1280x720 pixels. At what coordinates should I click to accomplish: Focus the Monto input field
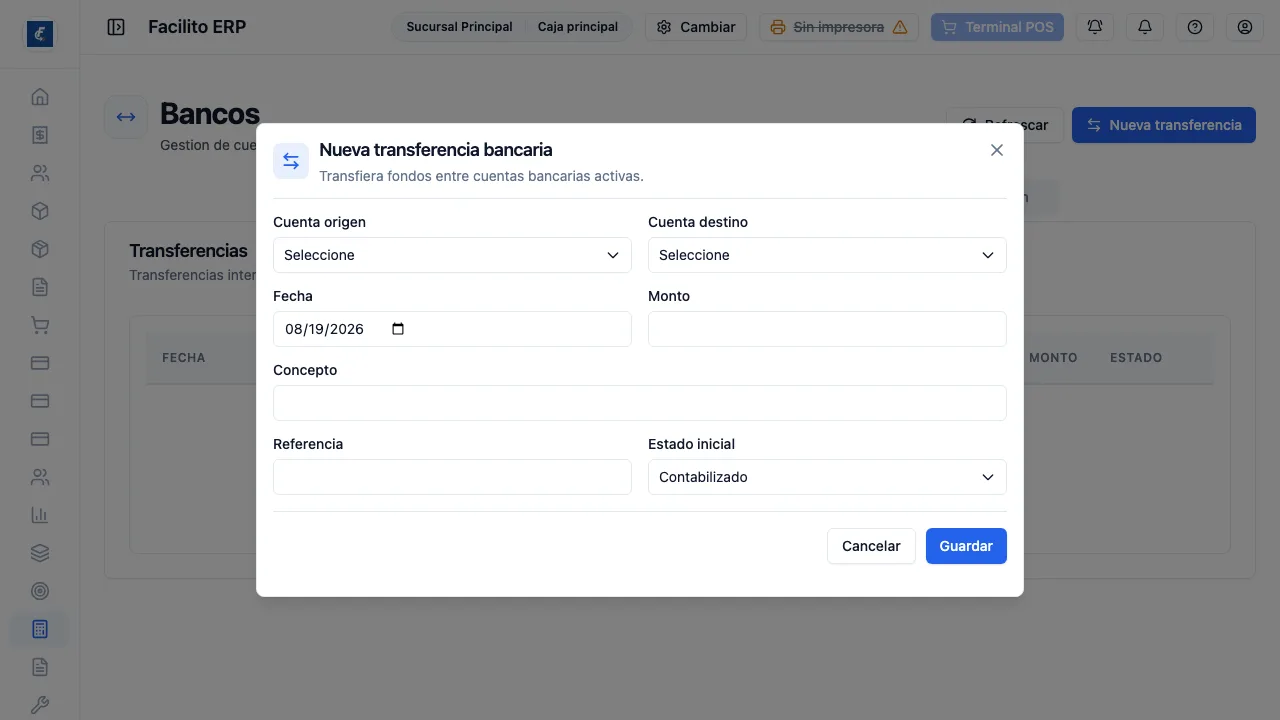(x=827, y=329)
